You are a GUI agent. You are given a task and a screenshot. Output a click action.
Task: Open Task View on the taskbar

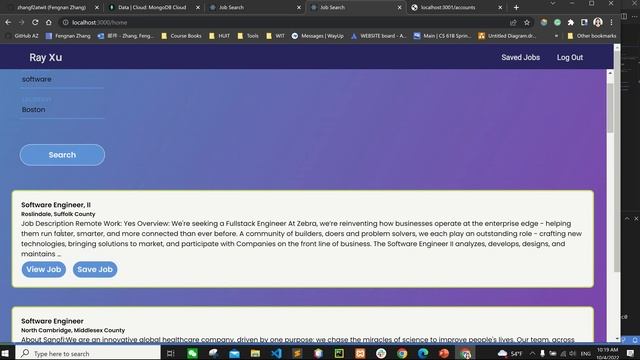(x=171, y=353)
